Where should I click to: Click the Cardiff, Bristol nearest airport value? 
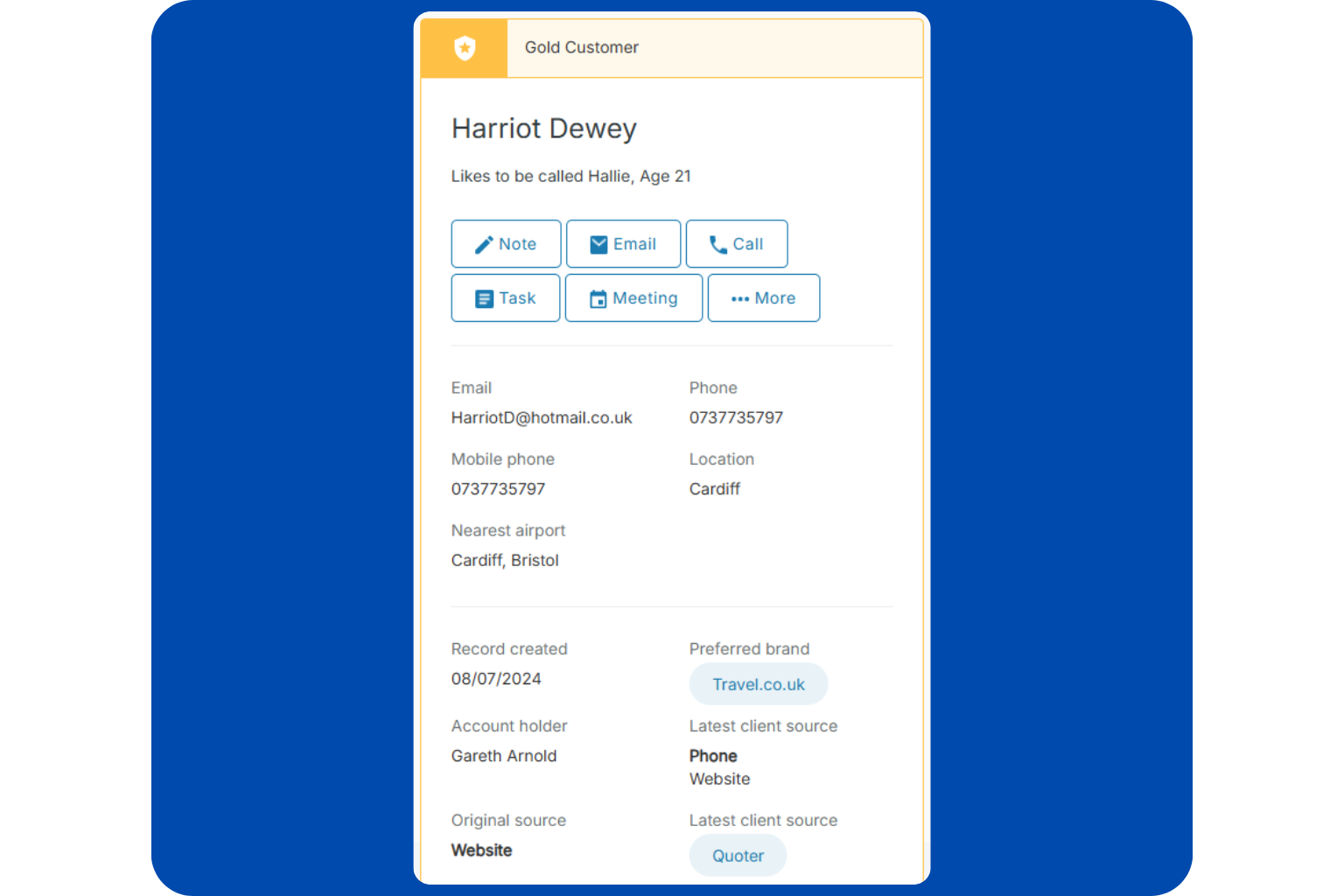[x=505, y=561]
